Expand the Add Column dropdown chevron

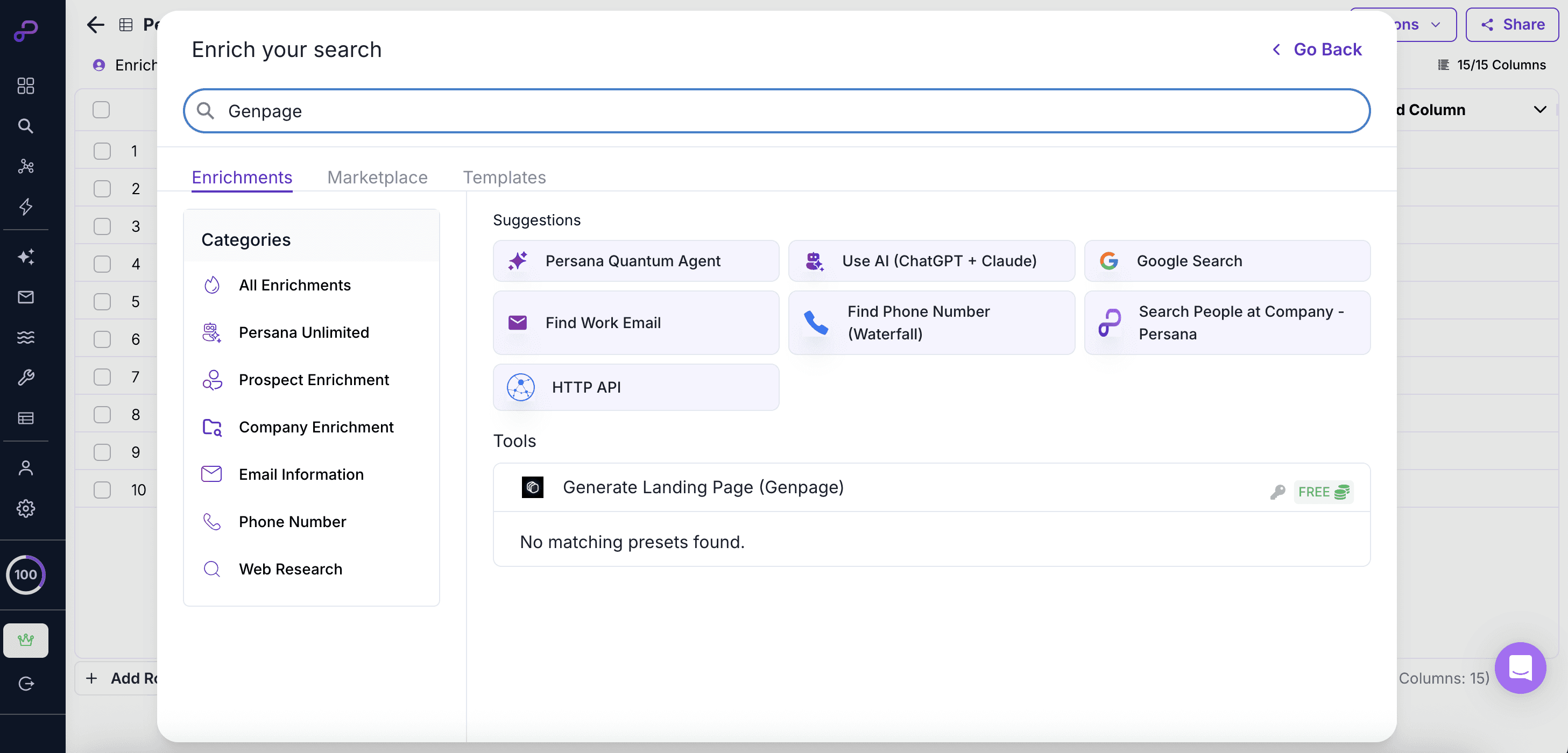coord(1539,110)
